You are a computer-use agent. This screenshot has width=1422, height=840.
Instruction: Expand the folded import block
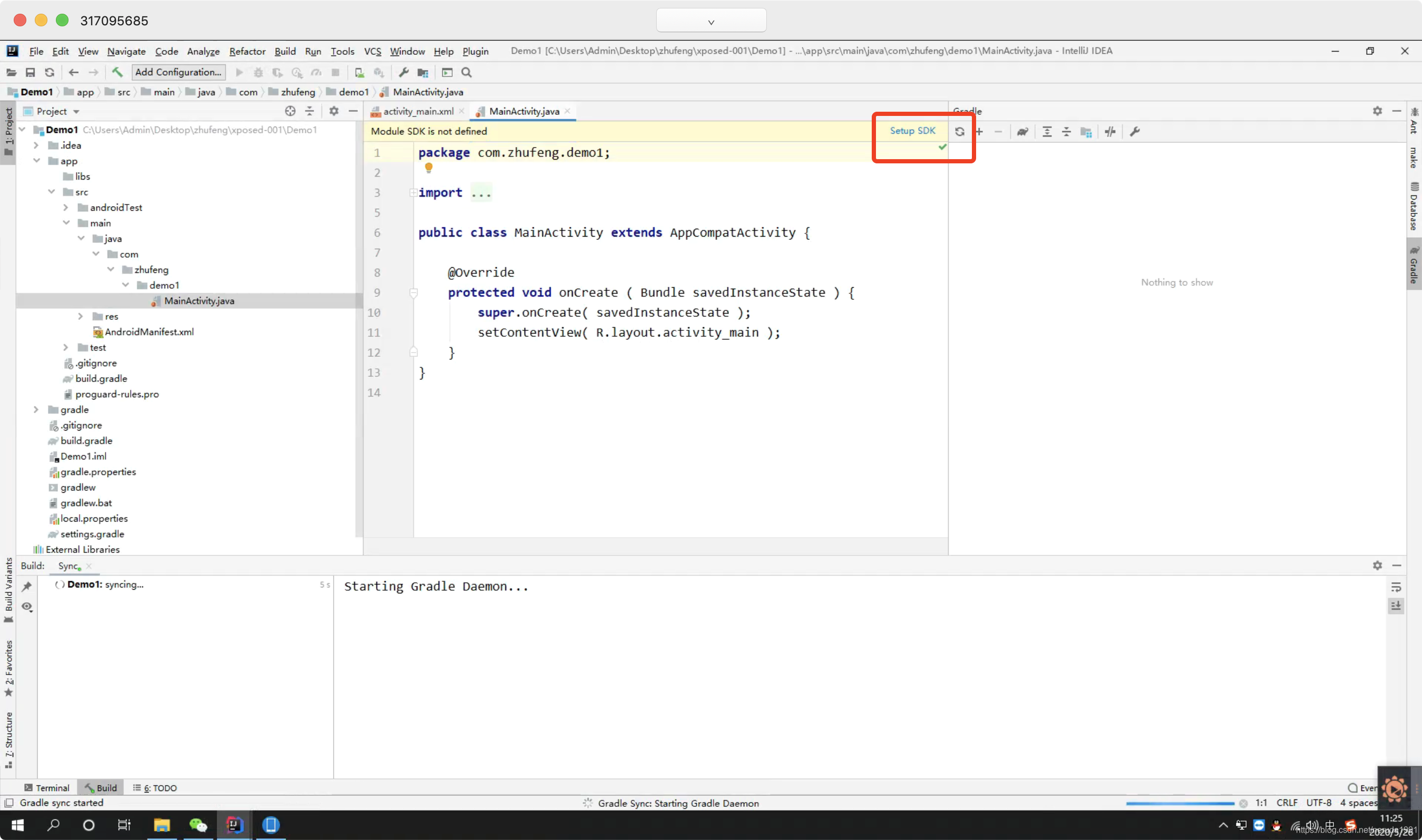point(413,193)
